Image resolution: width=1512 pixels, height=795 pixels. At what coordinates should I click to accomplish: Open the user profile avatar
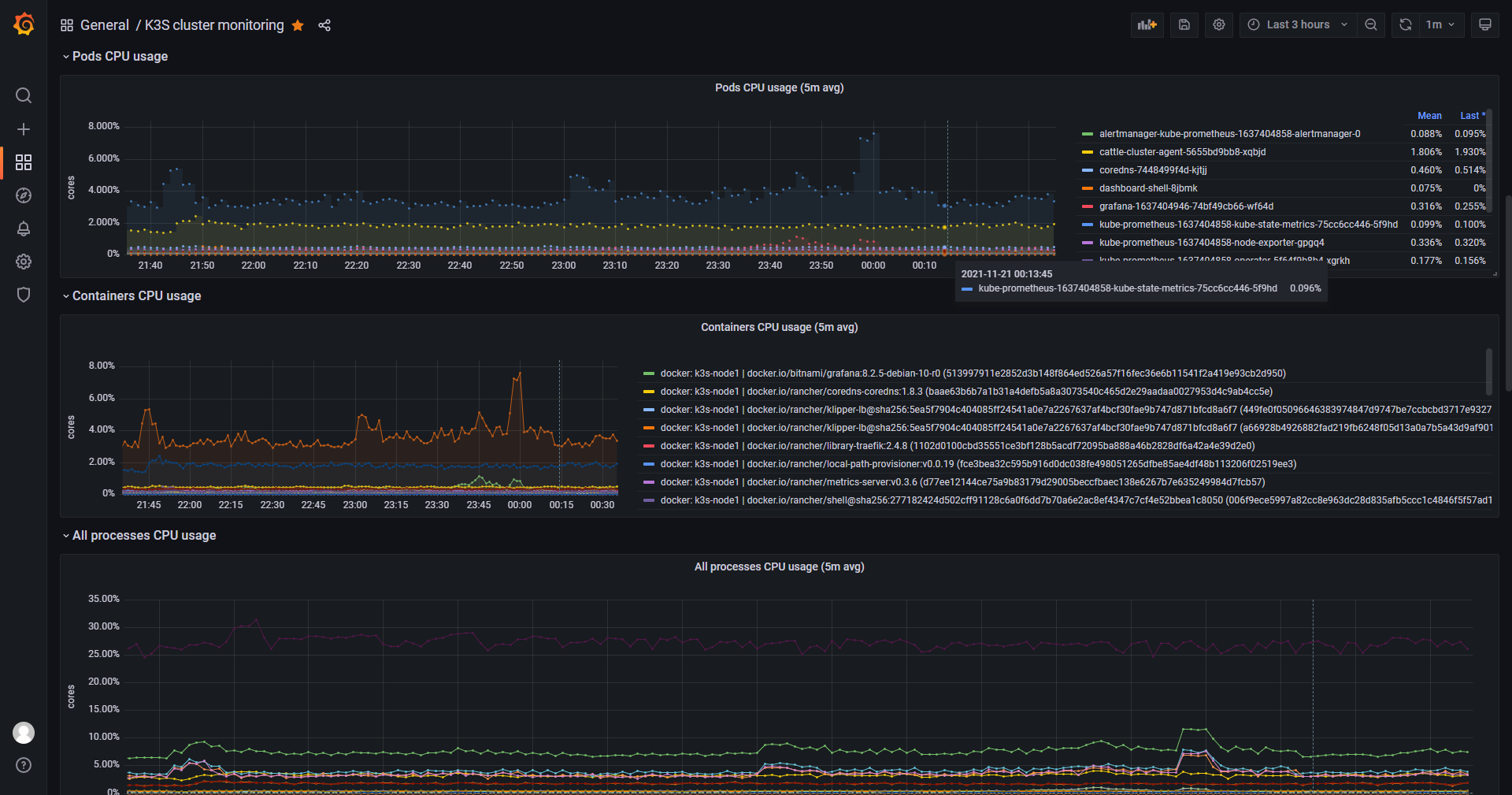[x=24, y=733]
